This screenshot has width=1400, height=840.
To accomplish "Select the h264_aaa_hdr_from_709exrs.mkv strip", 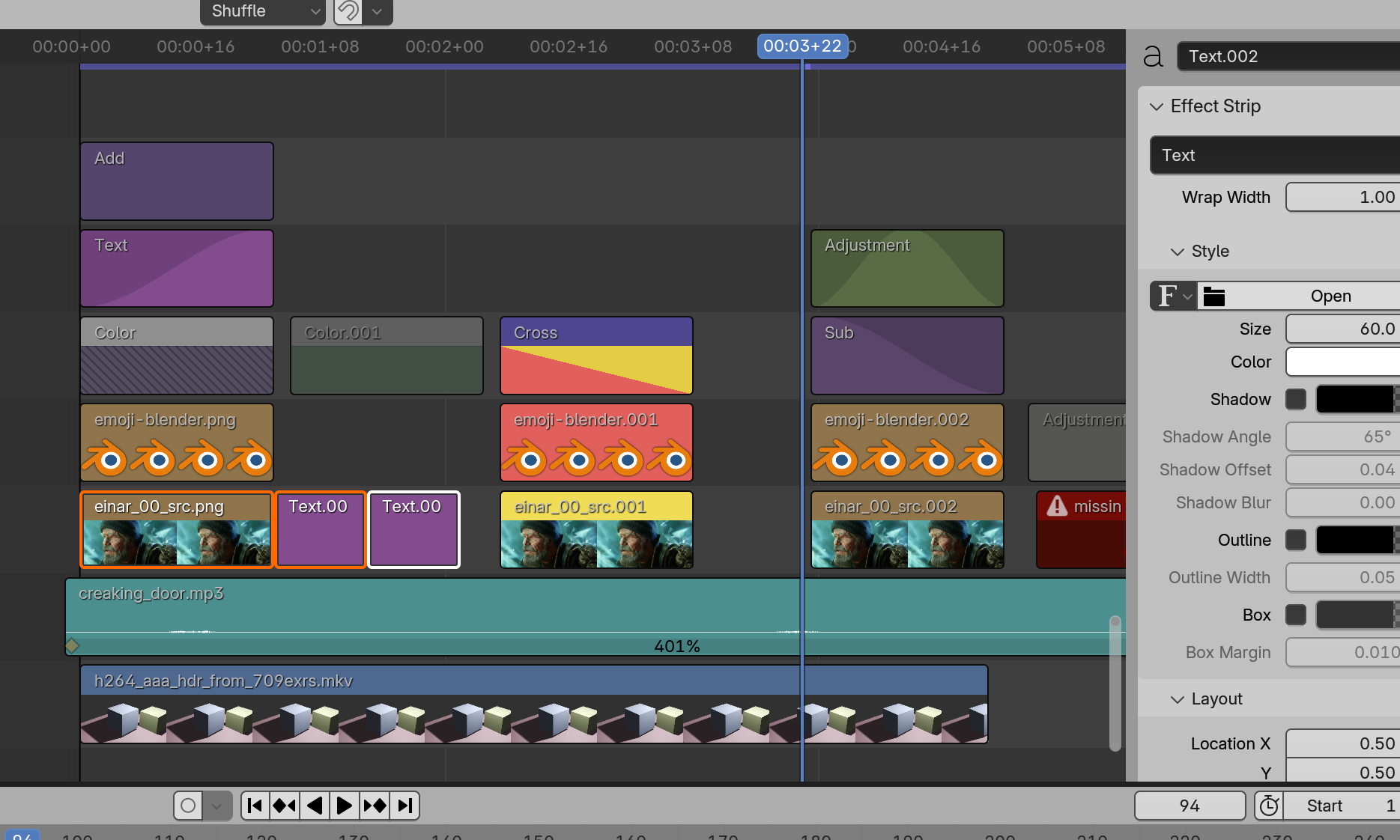I will [x=534, y=704].
